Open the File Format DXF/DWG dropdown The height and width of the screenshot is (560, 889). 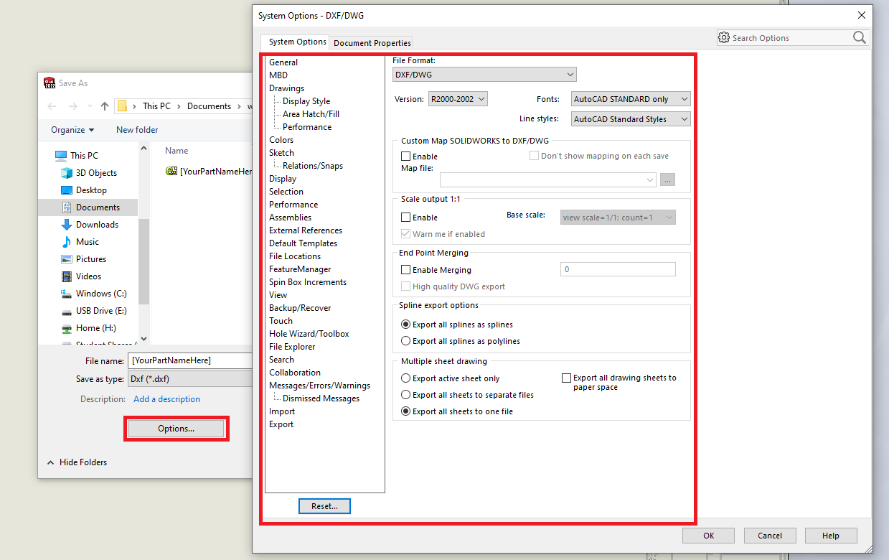(485, 75)
